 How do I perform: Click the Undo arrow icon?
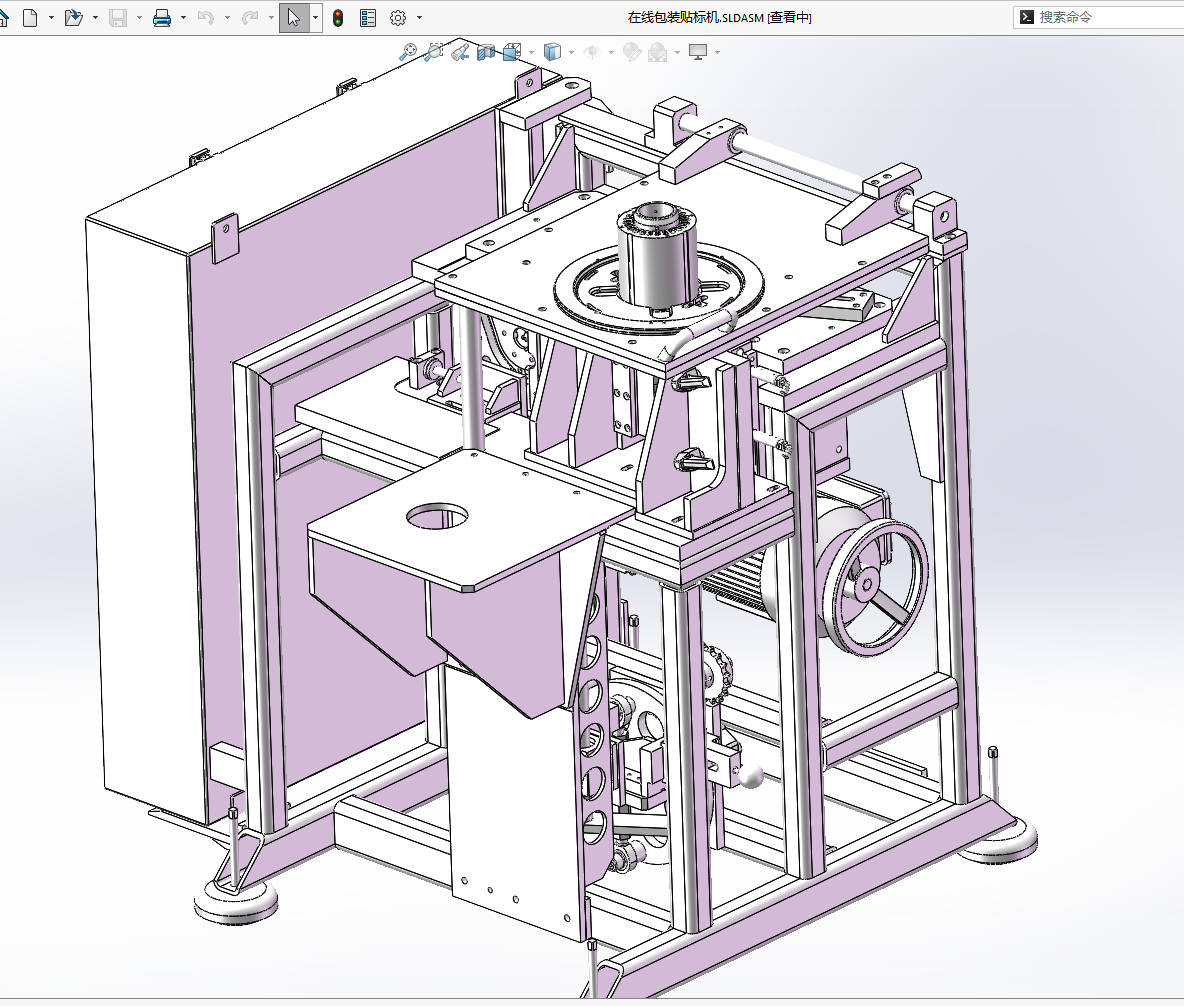point(205,17)
